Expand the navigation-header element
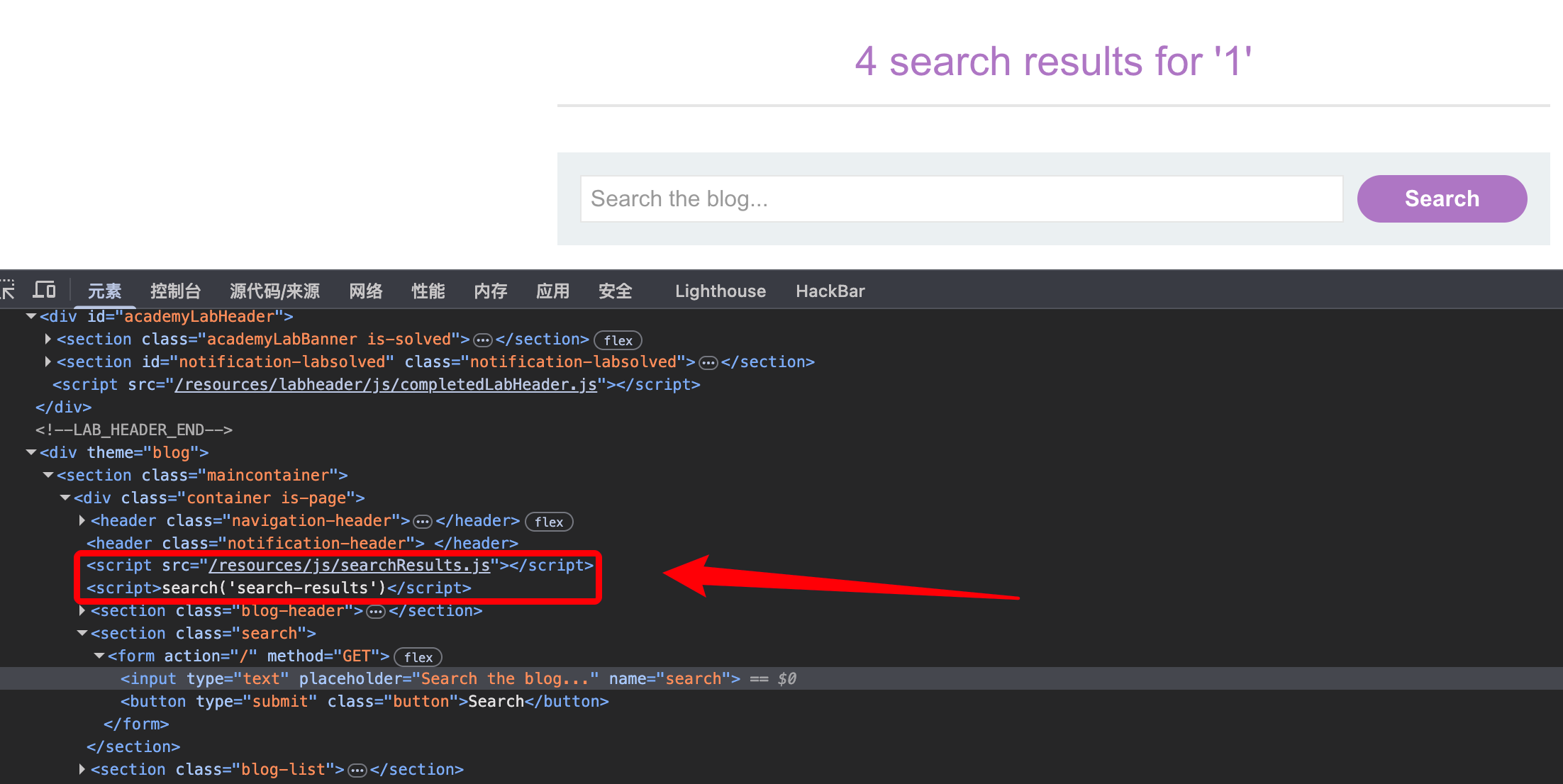Screen dimensions: 1563x784 [82, 520]
